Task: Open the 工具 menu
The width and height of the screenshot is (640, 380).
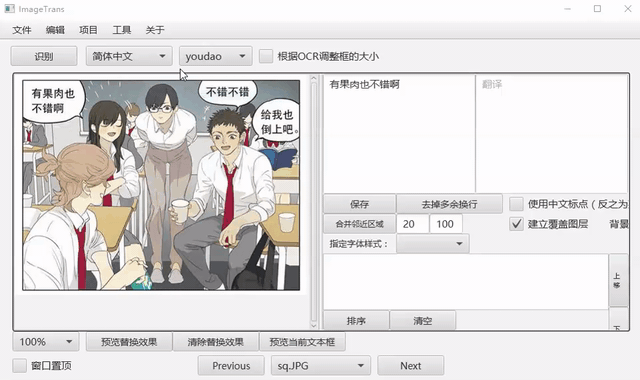Action: 122,30
